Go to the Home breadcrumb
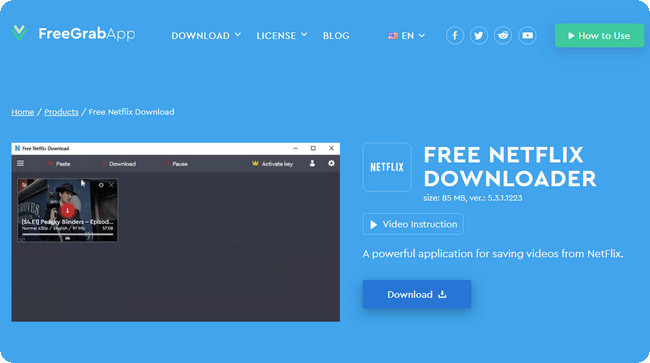The image size is (650, 363). 23,112
